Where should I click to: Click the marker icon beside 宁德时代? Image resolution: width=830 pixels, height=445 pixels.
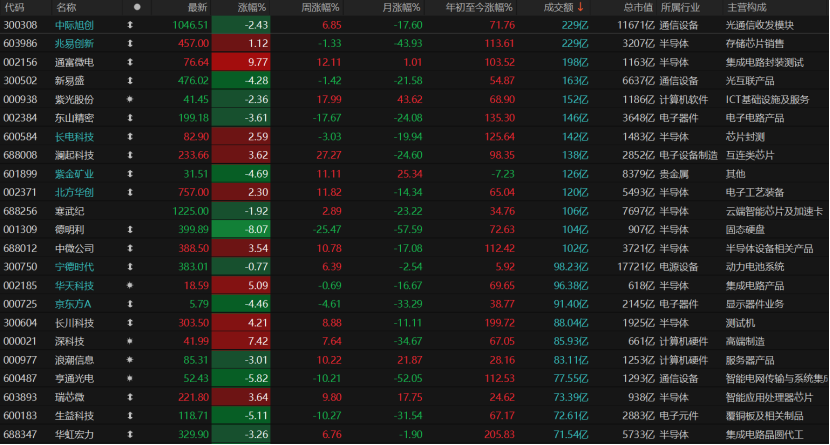[x=130, y=267]
